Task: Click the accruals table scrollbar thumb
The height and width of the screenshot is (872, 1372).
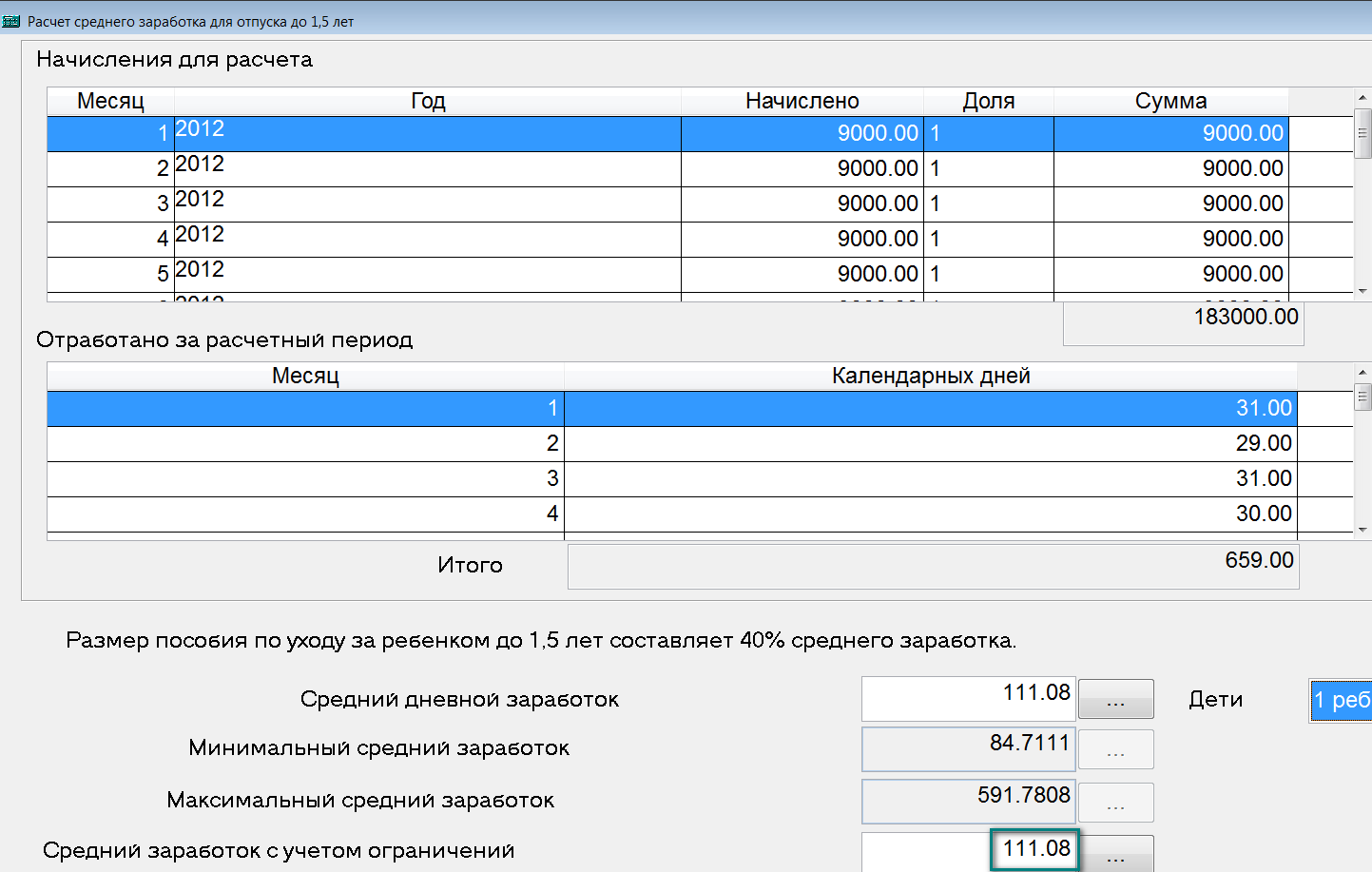Action: (x=1362, y=133)
